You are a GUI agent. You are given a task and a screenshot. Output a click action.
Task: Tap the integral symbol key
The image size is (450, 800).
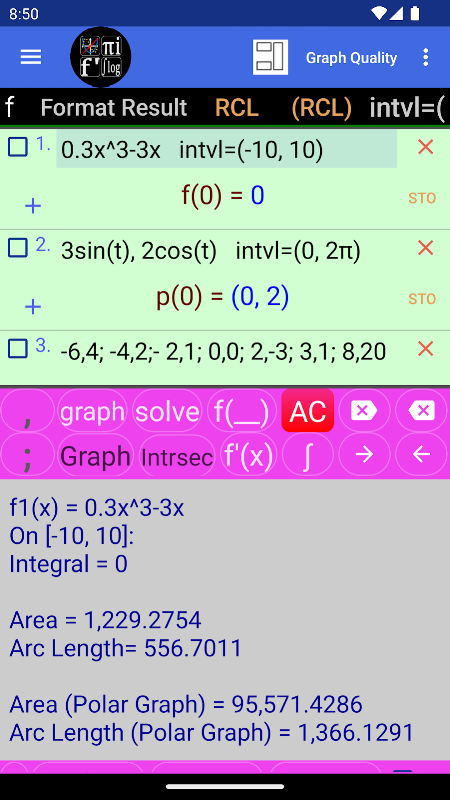pyautogui.click(x=308, y=454)
